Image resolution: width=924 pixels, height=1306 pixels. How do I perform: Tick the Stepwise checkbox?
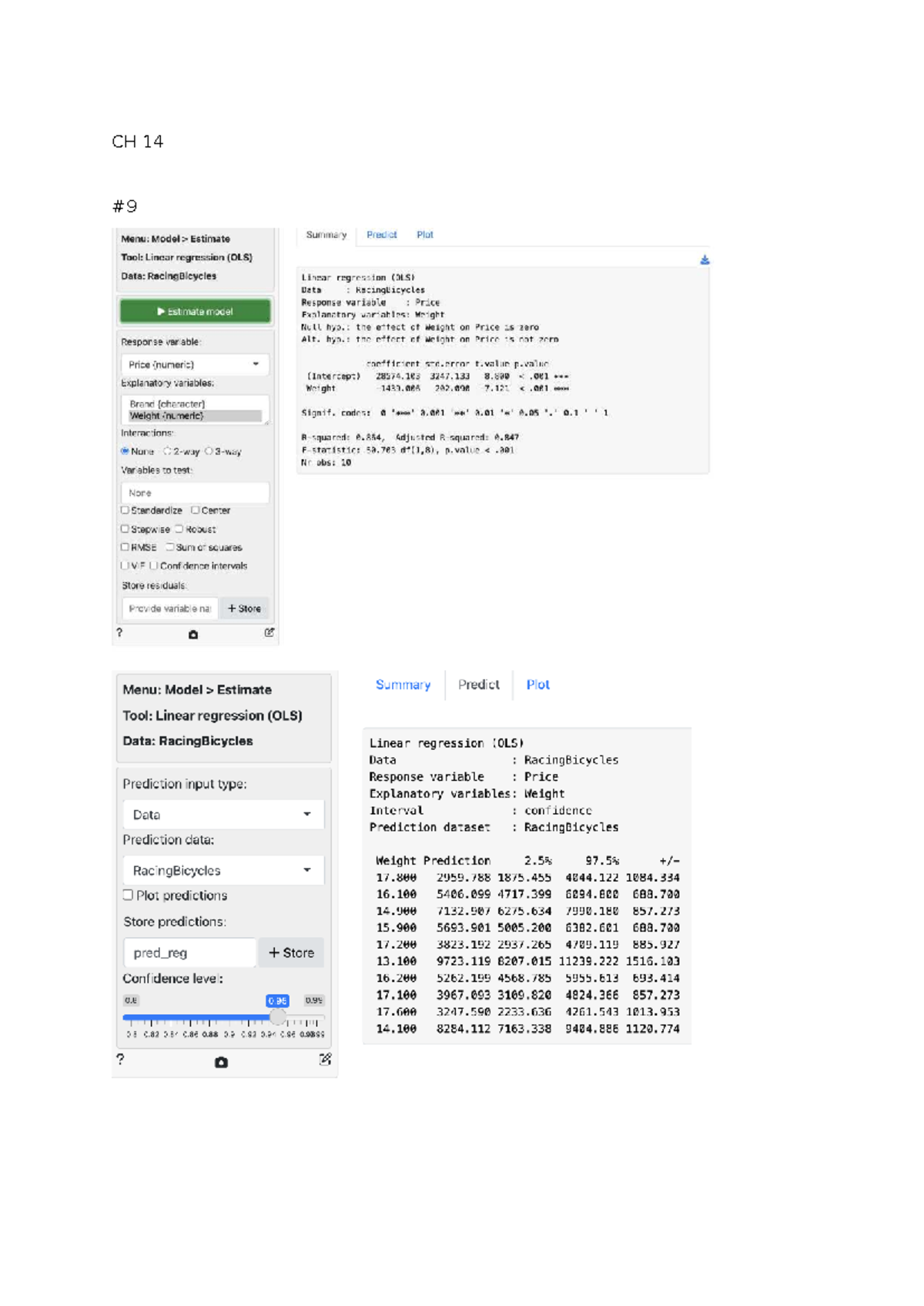coord(125,529)
